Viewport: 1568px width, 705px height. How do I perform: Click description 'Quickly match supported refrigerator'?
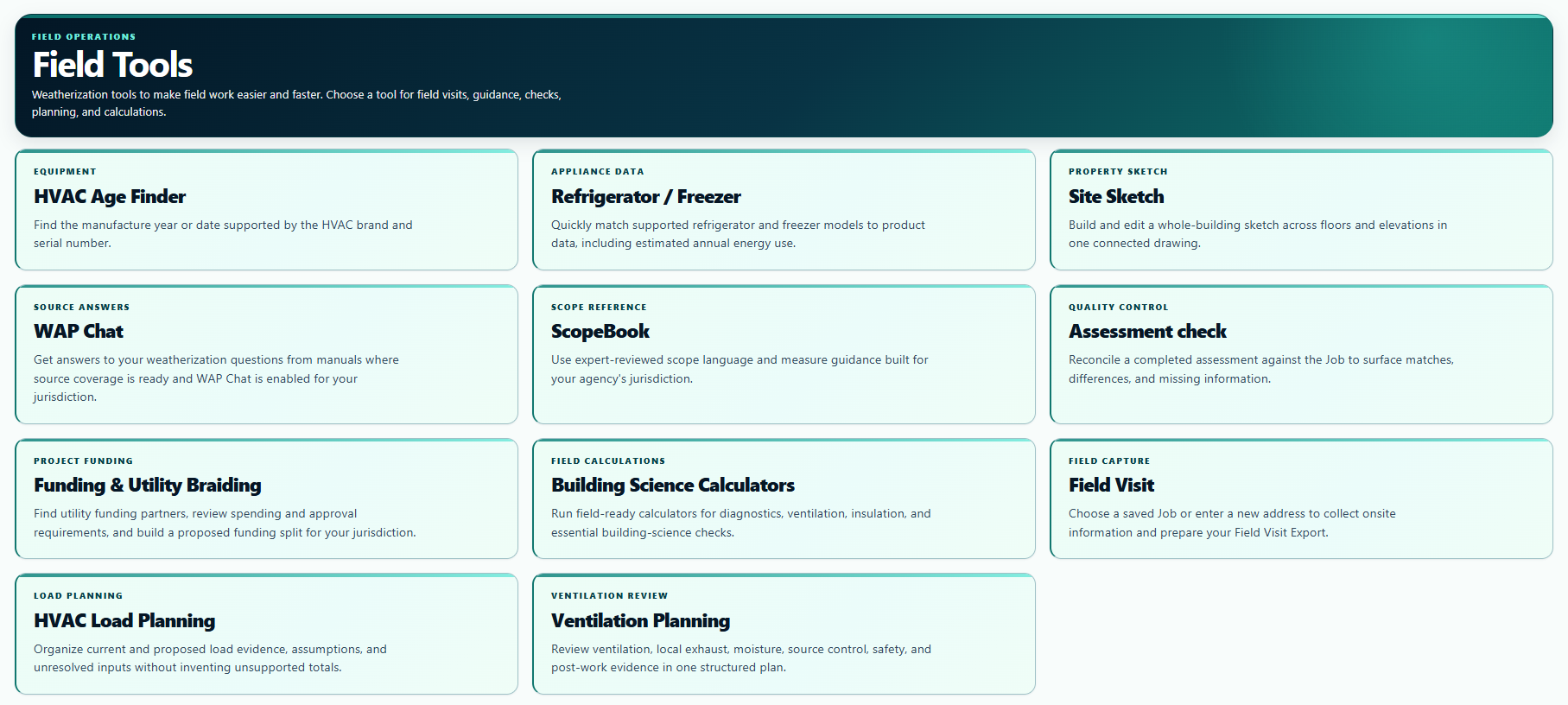coord(738,234)
